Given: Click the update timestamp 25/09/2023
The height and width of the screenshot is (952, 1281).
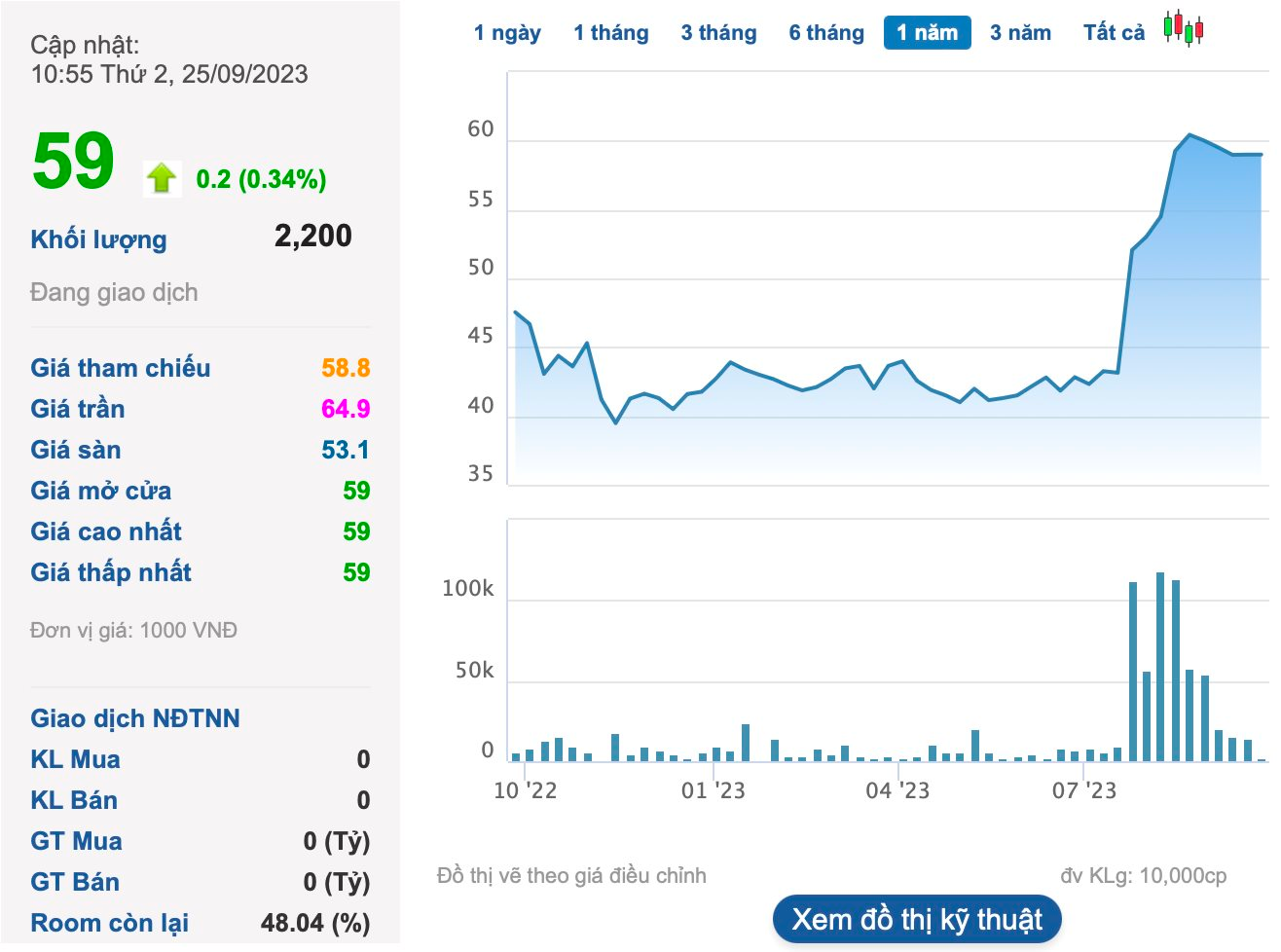Looking at the screenshot, I should pyautogui.click(x=245, y=74).
